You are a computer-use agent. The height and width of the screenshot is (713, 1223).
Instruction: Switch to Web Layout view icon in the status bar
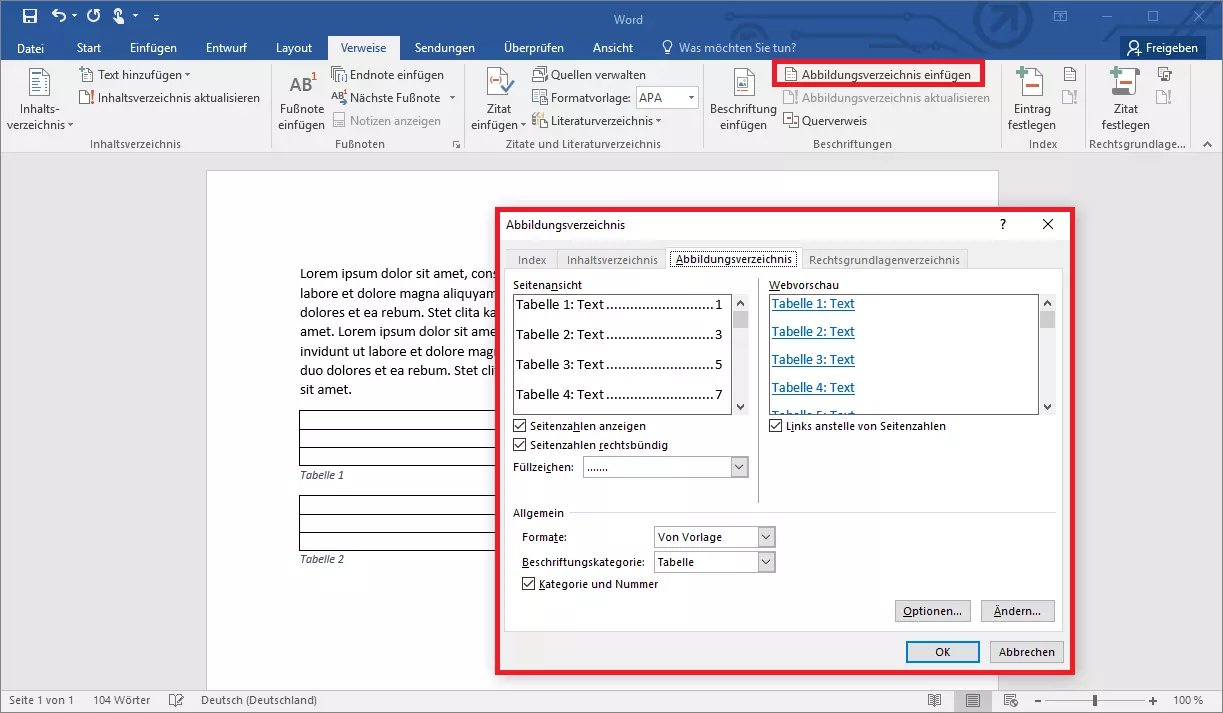(x=1012, y=700)
